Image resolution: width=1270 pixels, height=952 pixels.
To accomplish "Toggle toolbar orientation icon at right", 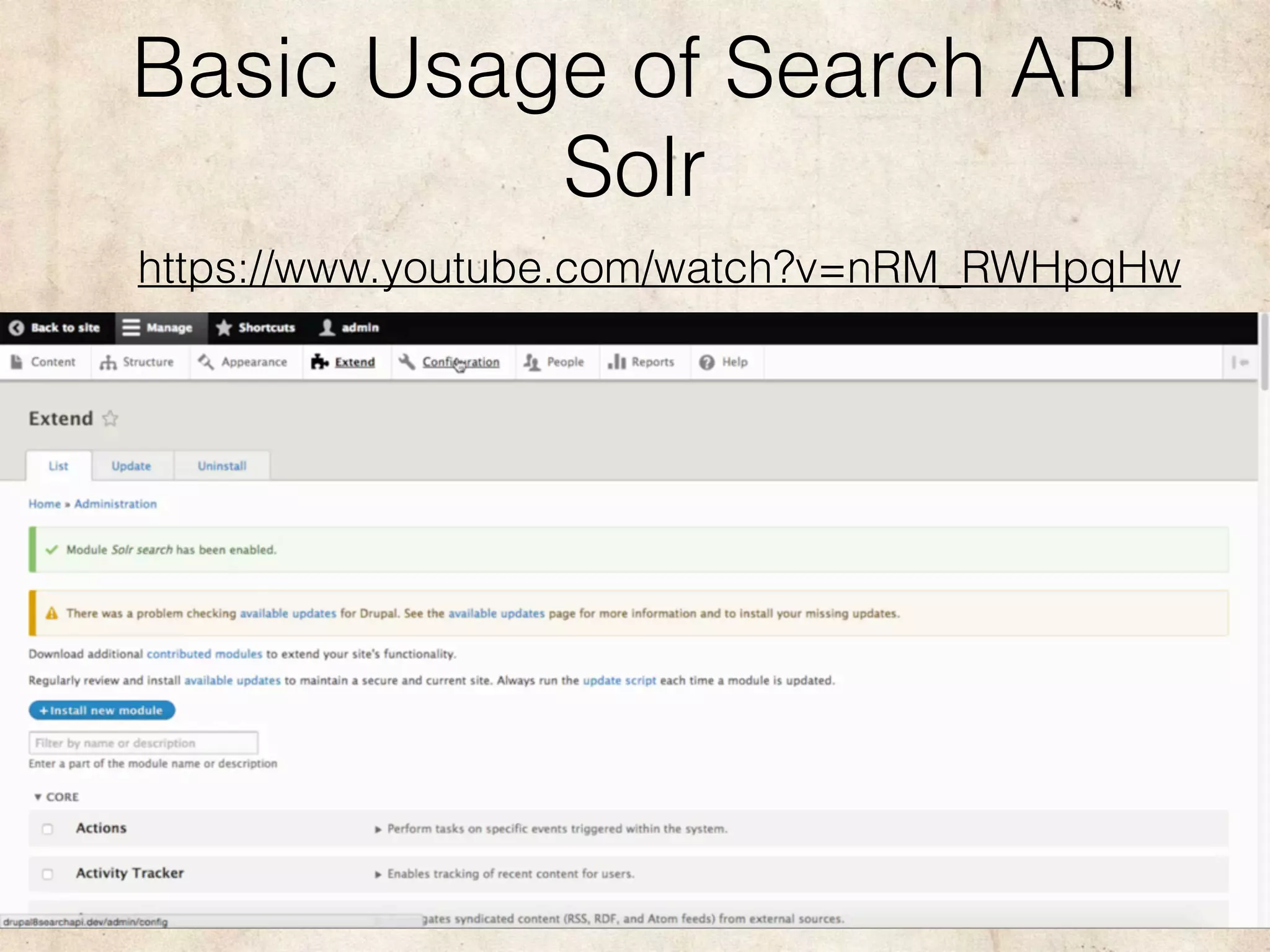I will point(1240,363).
